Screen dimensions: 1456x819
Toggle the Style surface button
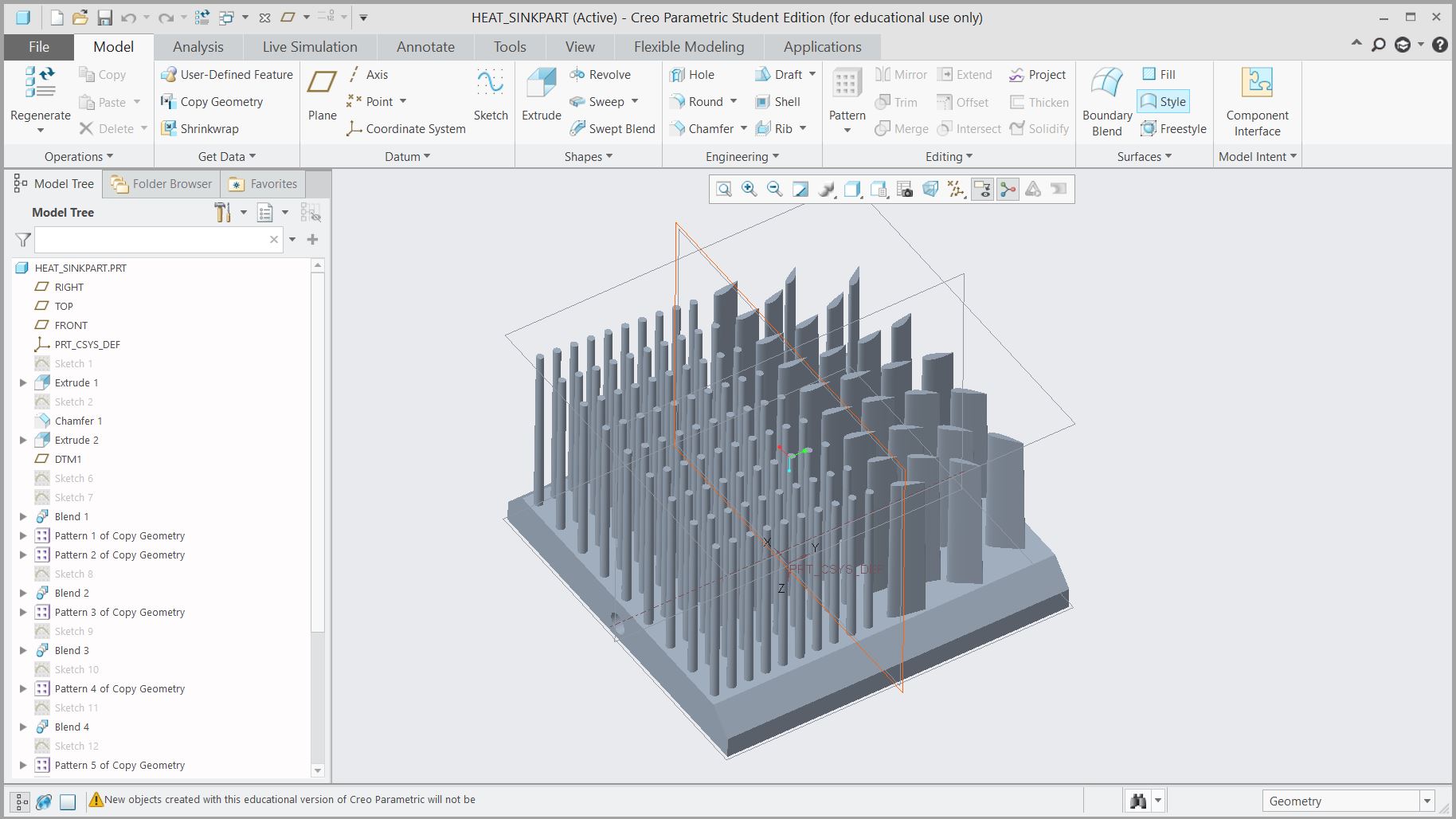pos(1163,102)
